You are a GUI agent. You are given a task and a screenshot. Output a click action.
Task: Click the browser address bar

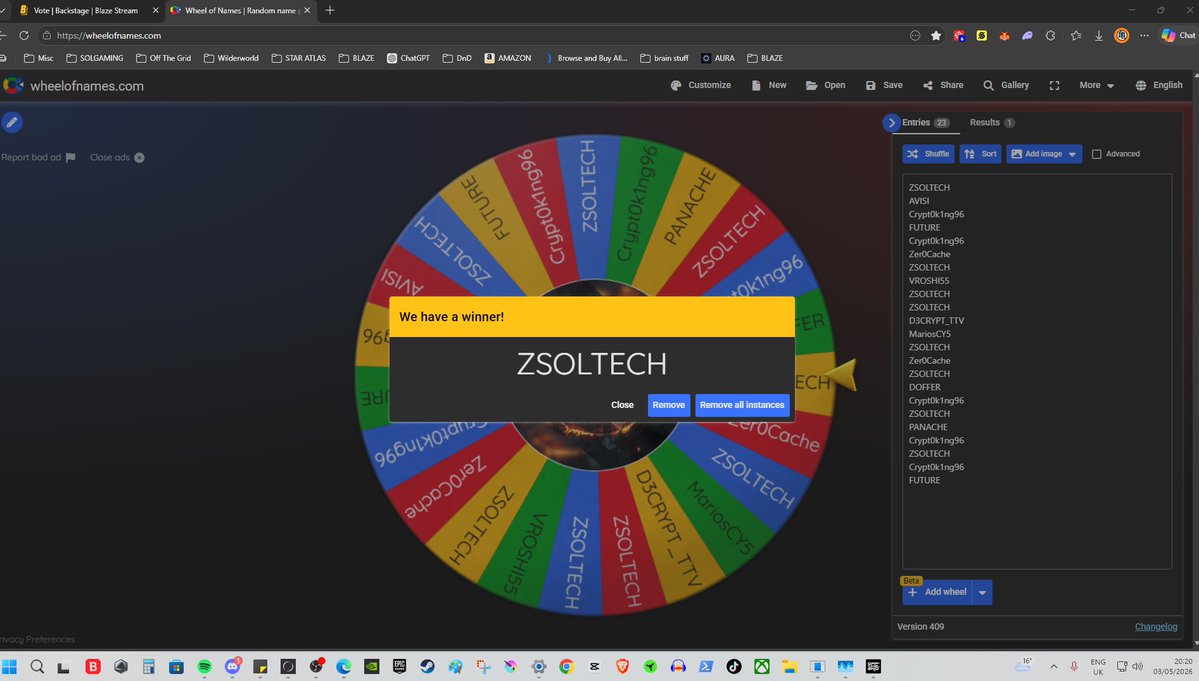pyautogui.click(x=474, y=35)
